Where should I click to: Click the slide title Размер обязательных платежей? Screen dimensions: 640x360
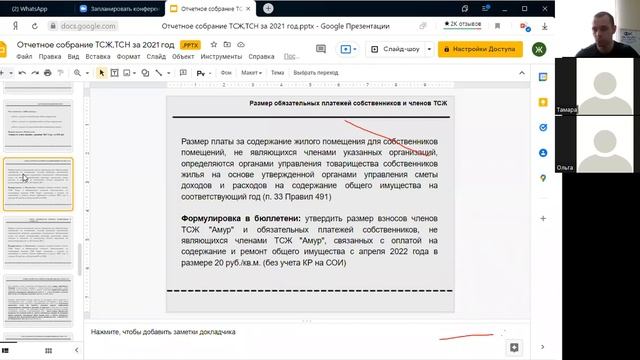[x=348, y=103]
